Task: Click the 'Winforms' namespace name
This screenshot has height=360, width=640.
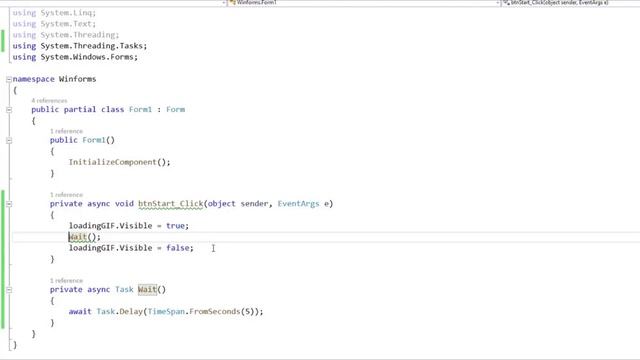Action: [x=78, y=79]
